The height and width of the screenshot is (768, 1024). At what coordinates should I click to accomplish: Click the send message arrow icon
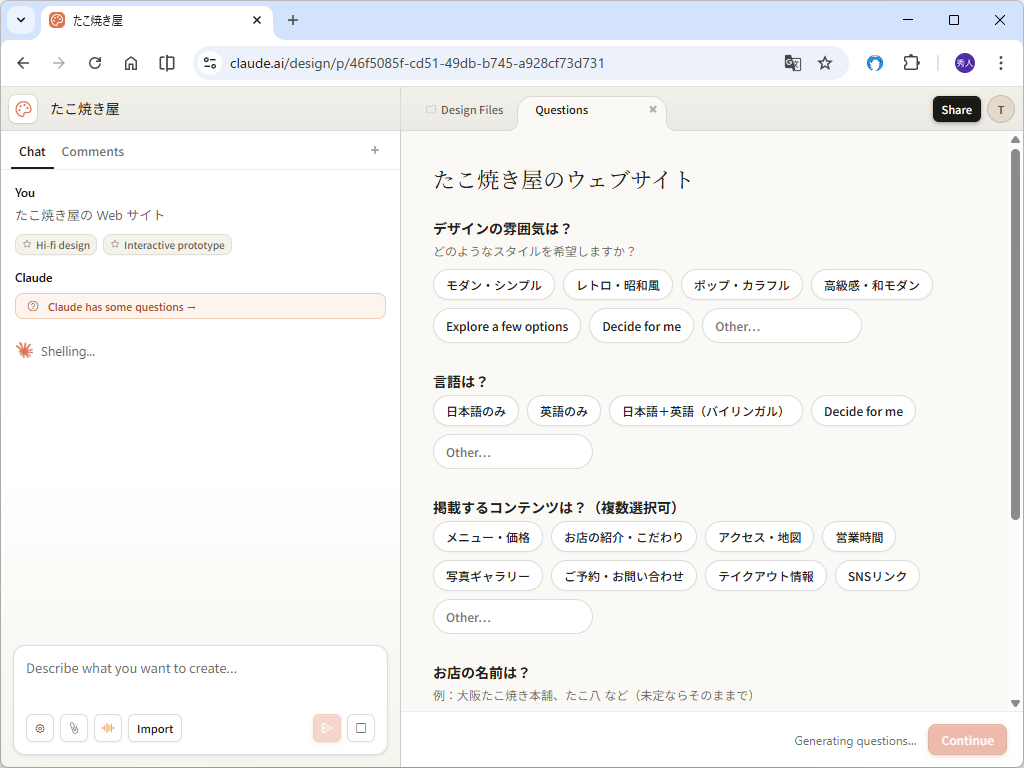(x=326, y=728)
